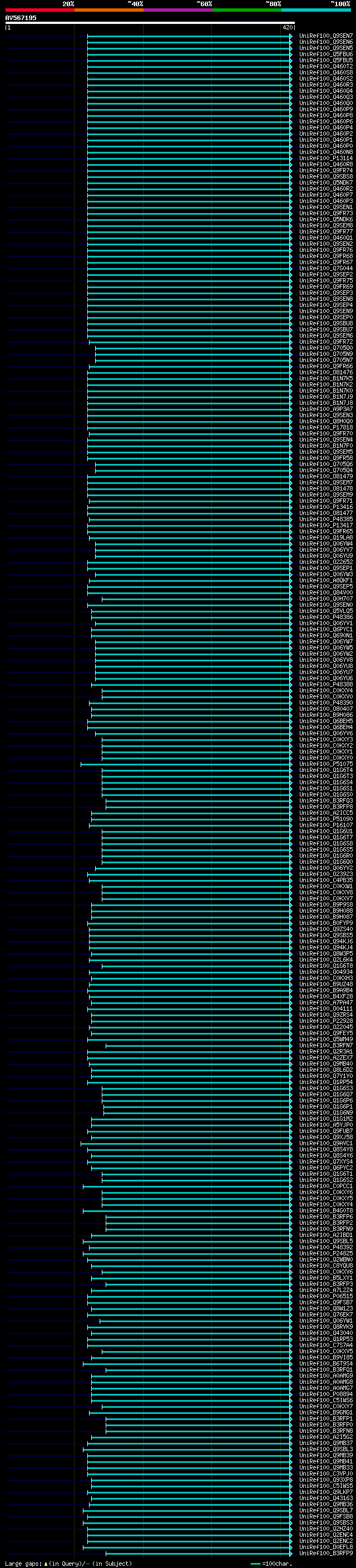Click the white query bar spanning 1 to 420
The image size is (356, 1568).
click(150, 23)
